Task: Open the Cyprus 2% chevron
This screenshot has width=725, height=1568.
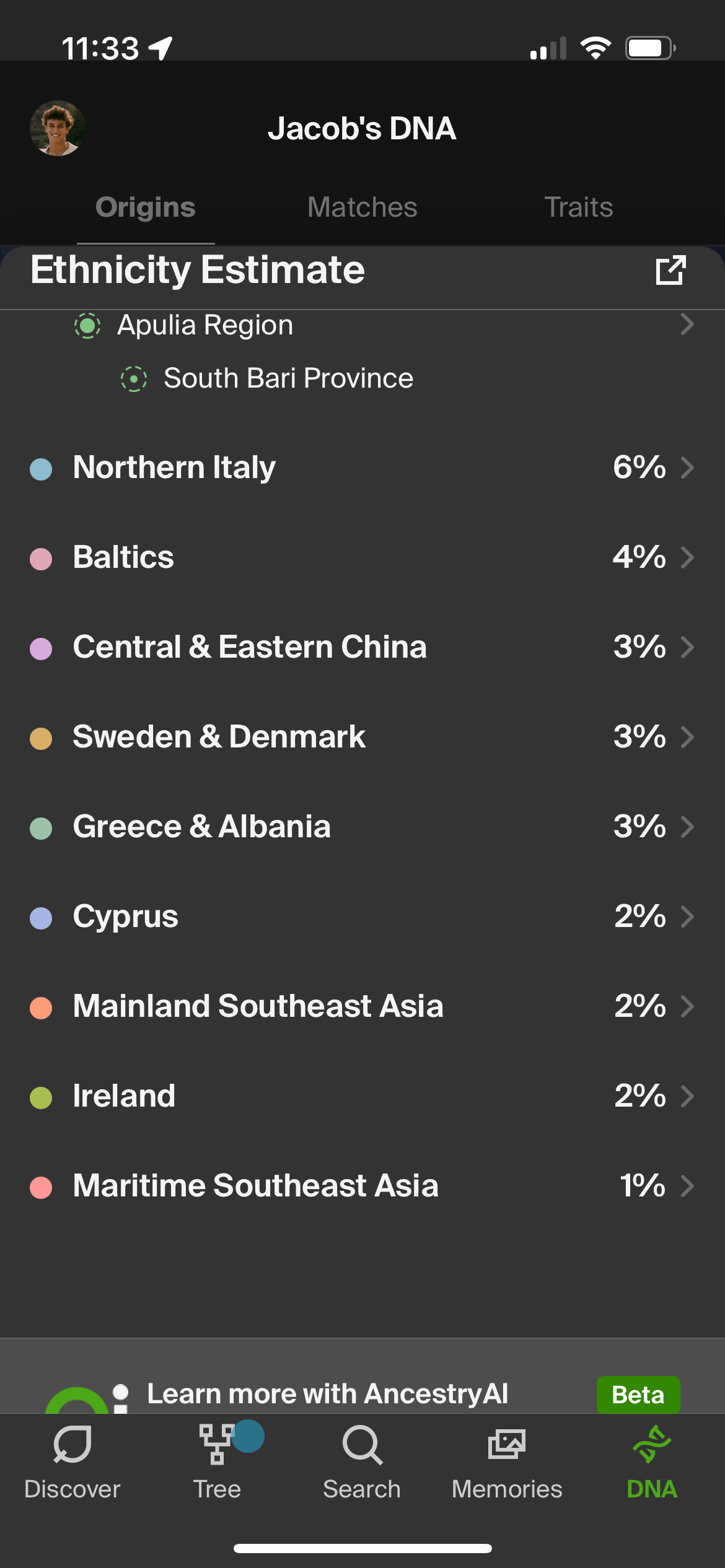Action: 687,917
